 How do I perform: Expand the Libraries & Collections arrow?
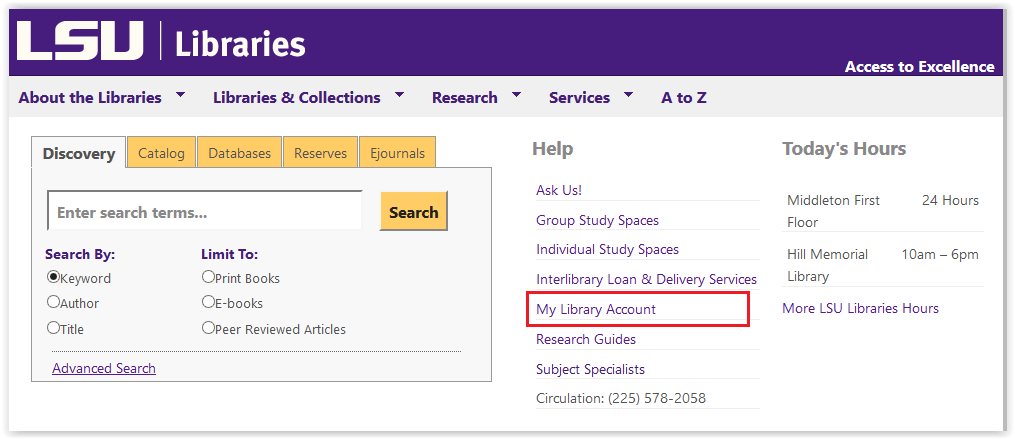pyautogui.click(x=399, y=95)
